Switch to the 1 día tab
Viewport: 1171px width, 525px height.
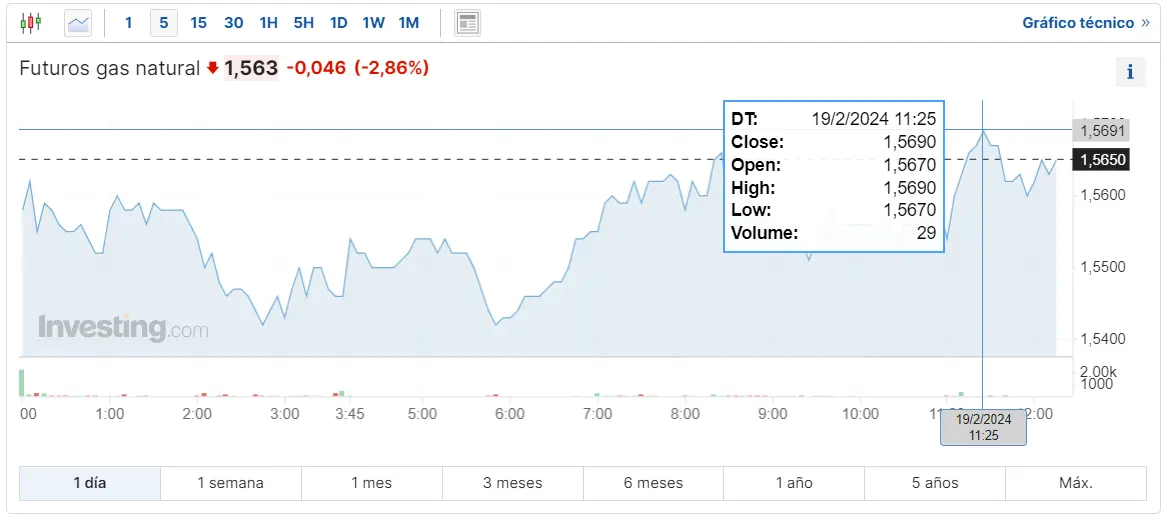(90, 483)
